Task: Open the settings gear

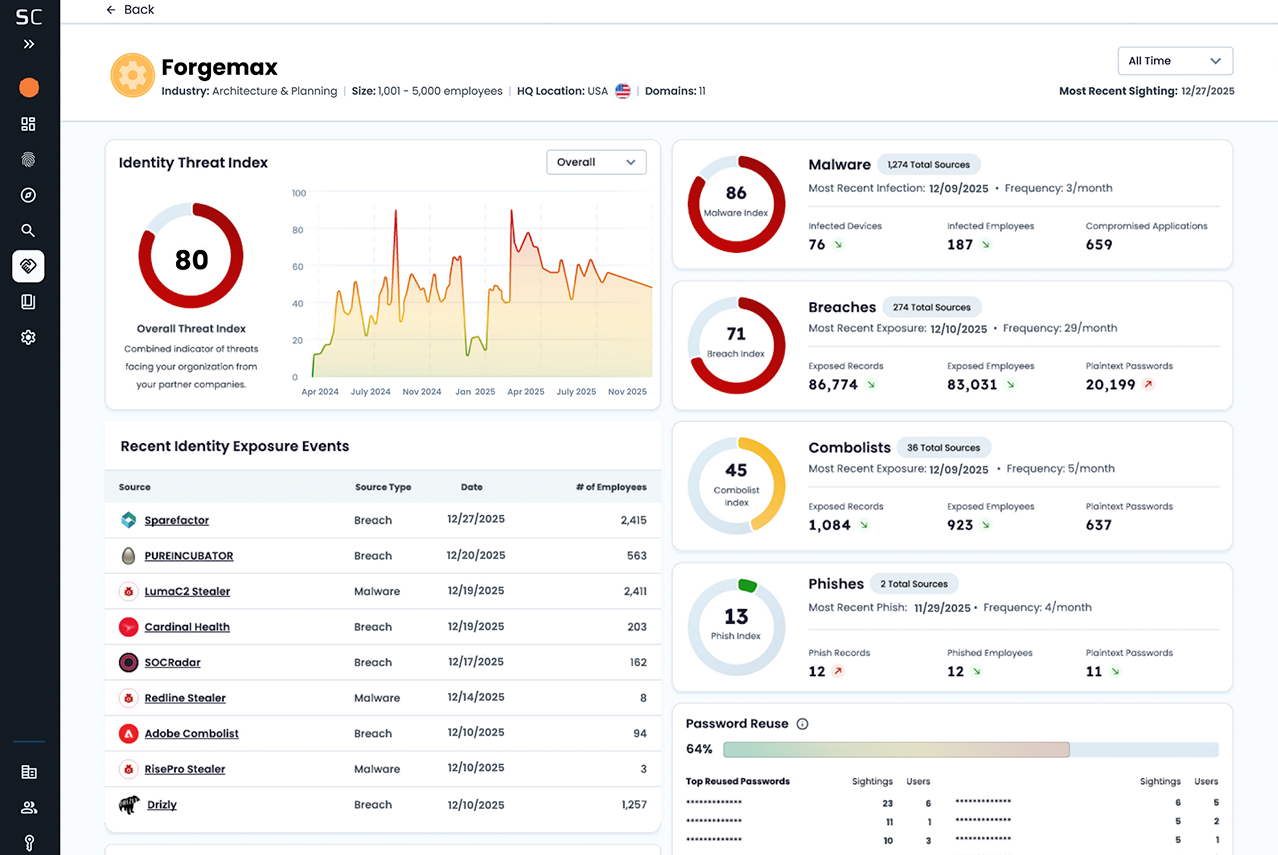Action: coord(28,337)
